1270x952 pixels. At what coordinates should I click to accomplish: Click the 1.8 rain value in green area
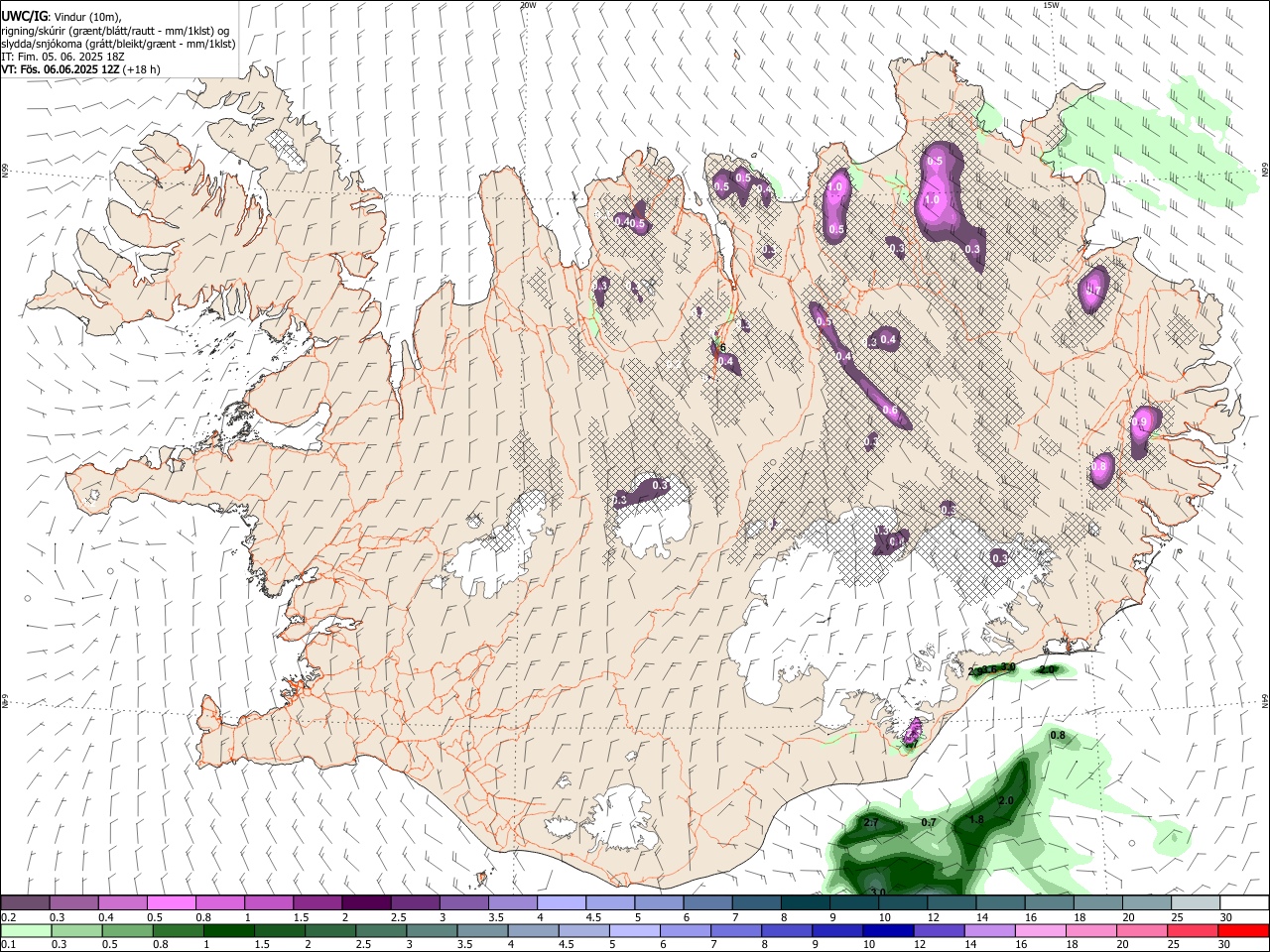(x=976, y=820)
